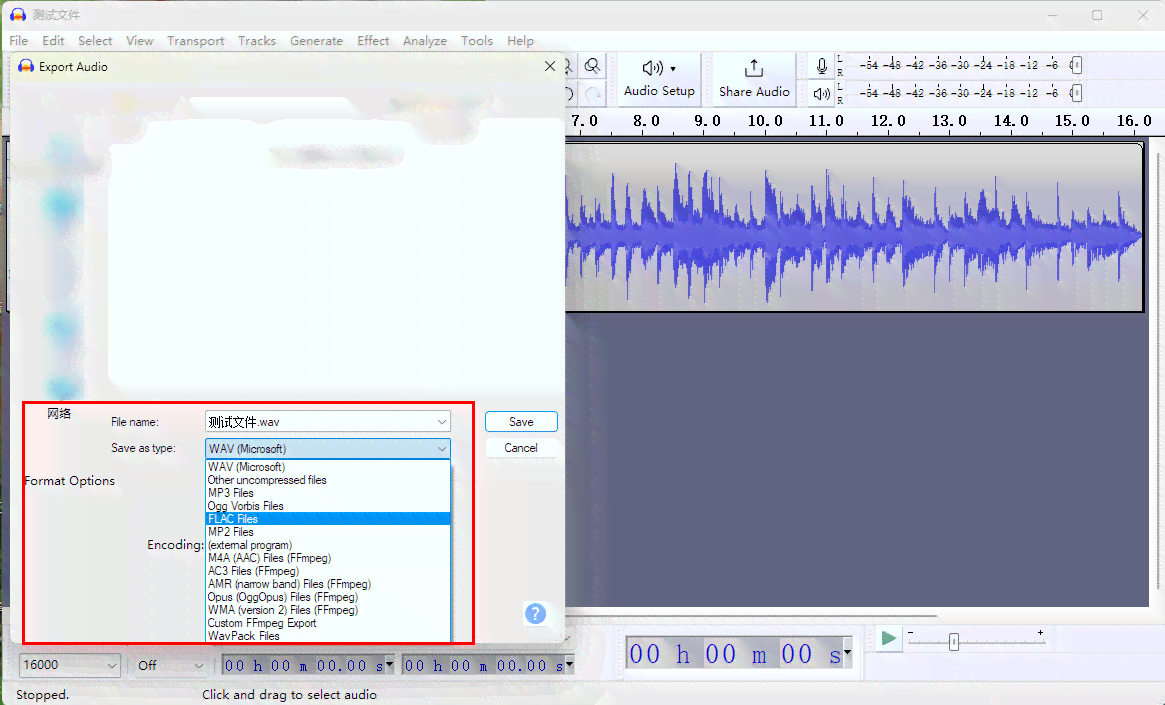Click the selection end time field

click(x=488, y=666)
